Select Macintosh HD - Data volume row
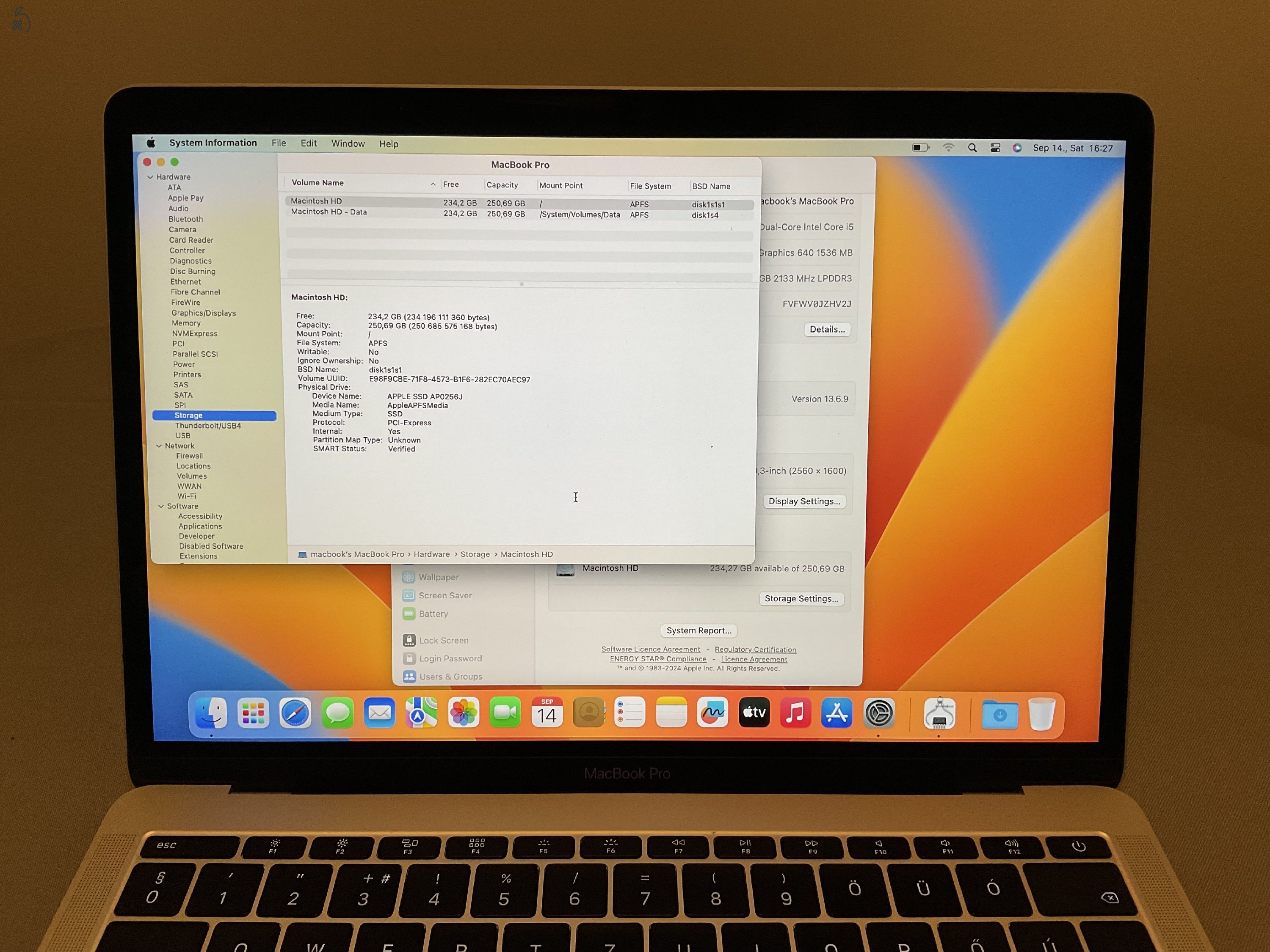Screen dimensions: 1270x952 (x=519, y=214)
